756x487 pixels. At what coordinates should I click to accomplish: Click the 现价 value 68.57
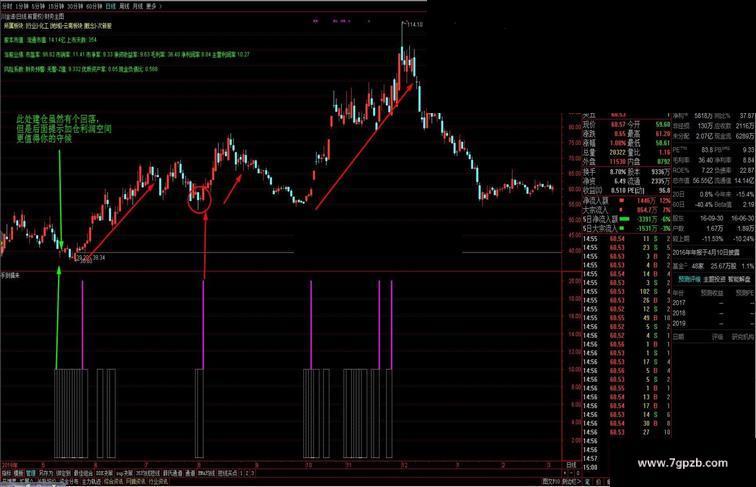pos(618,124)
